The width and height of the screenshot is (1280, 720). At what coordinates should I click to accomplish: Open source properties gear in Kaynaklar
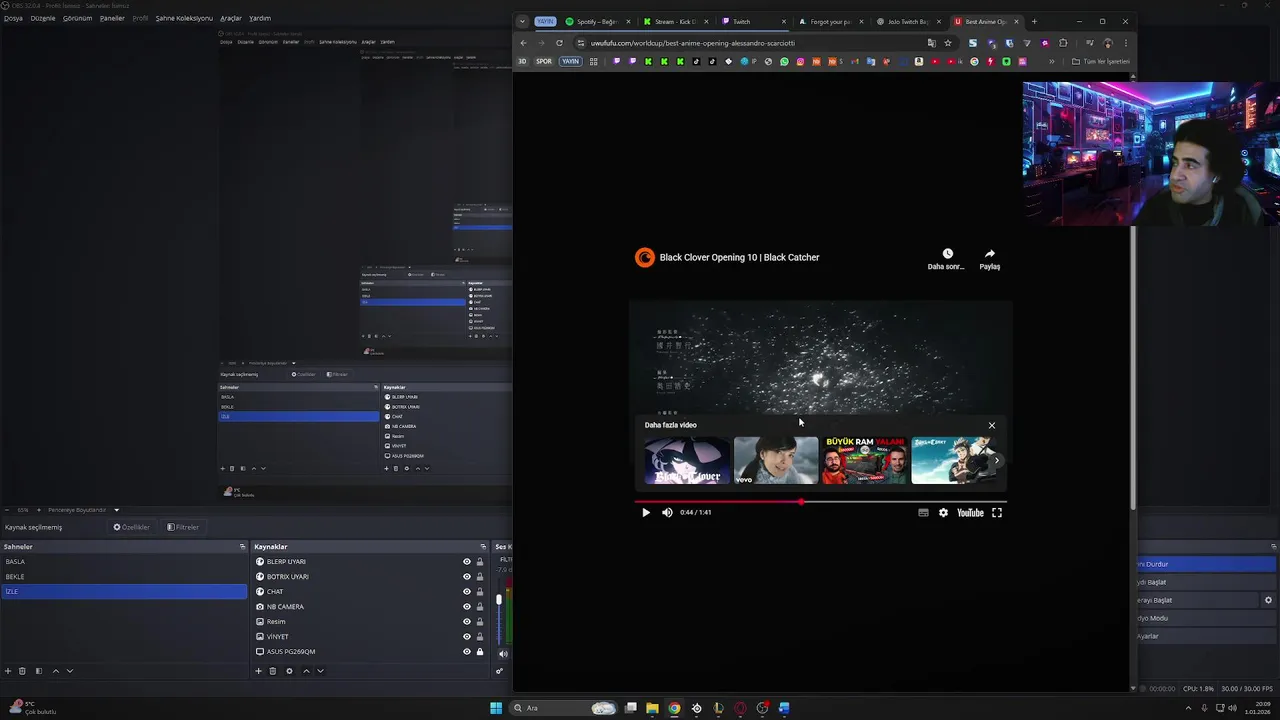(289, 671)
